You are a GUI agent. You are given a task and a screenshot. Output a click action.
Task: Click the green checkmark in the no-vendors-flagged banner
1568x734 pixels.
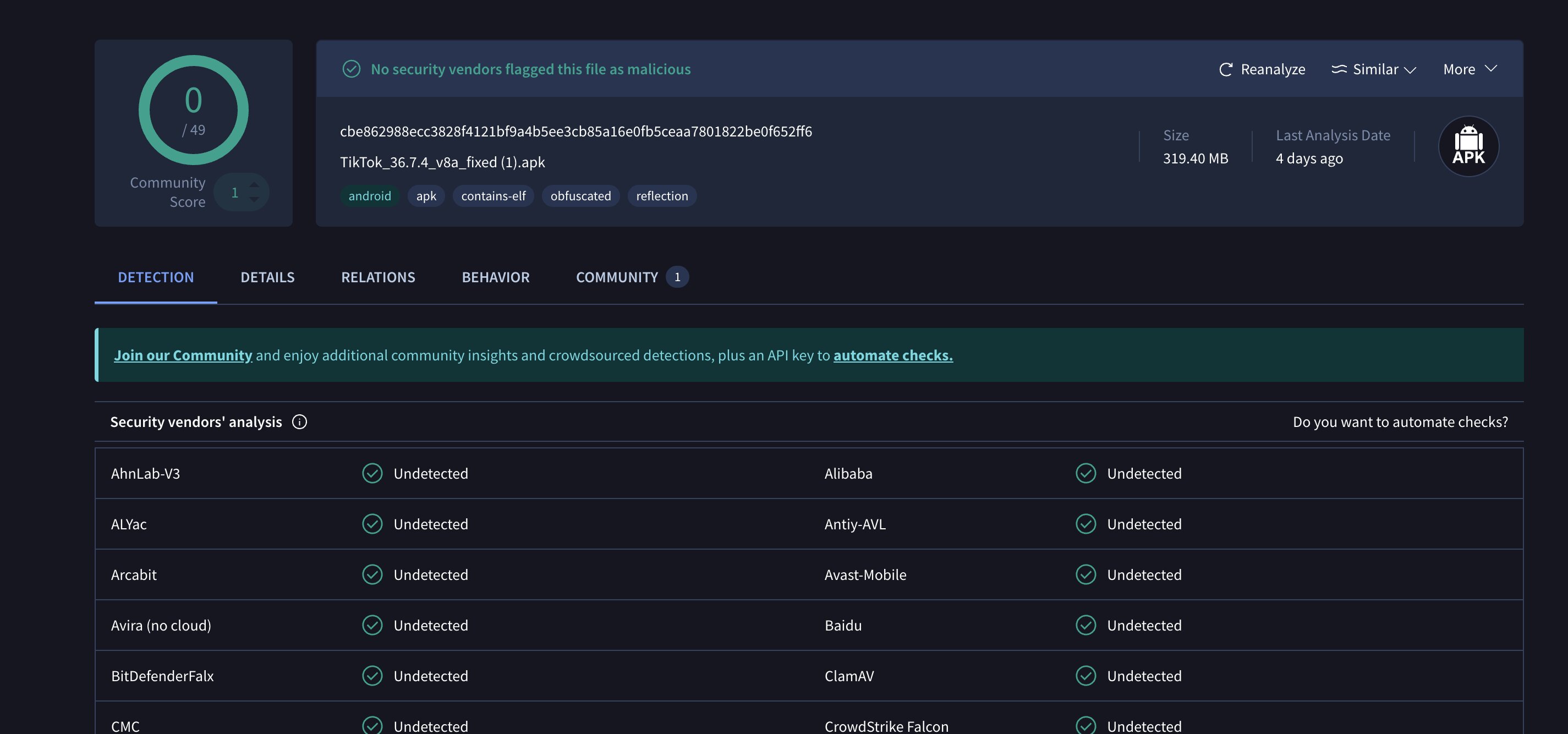click(x=351, y=69)
